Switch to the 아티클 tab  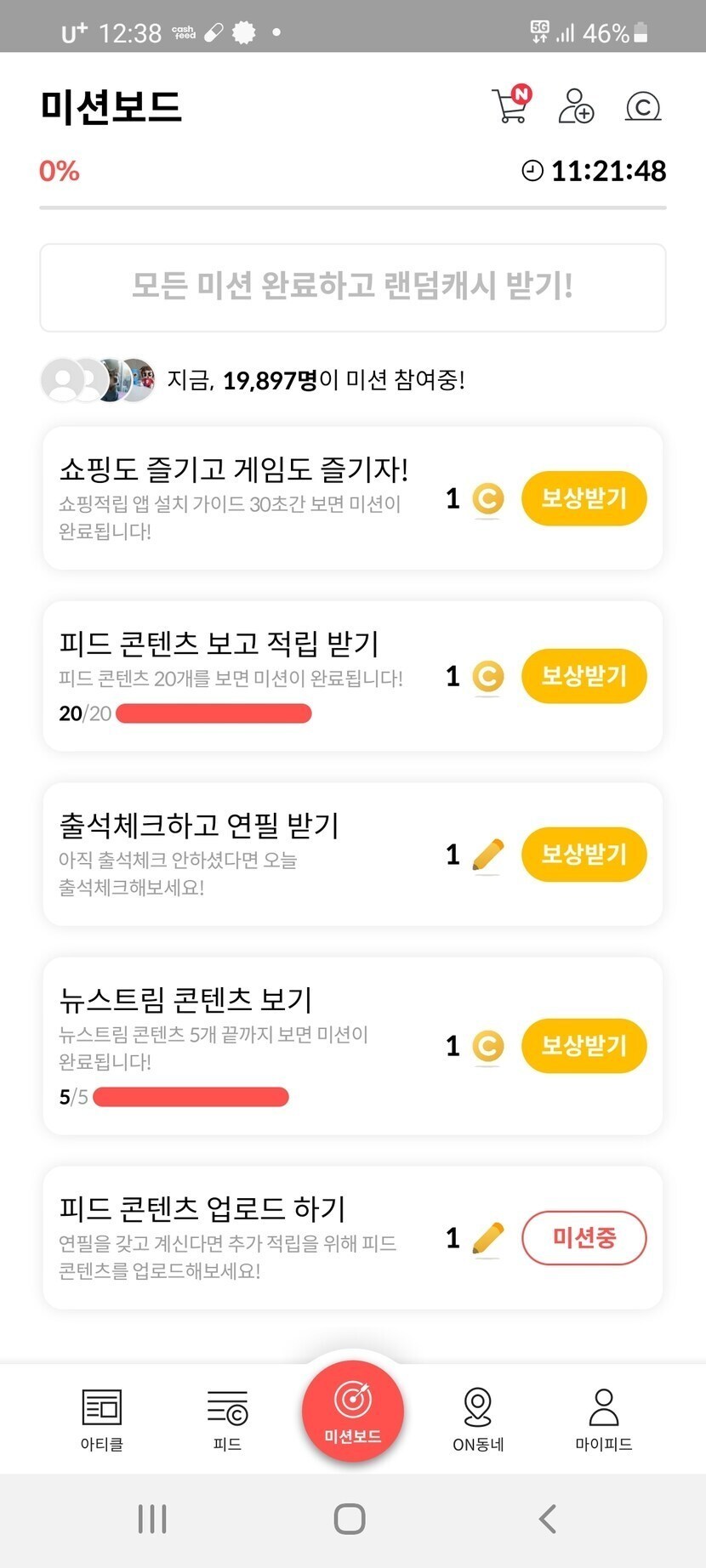click(102, 1418)
